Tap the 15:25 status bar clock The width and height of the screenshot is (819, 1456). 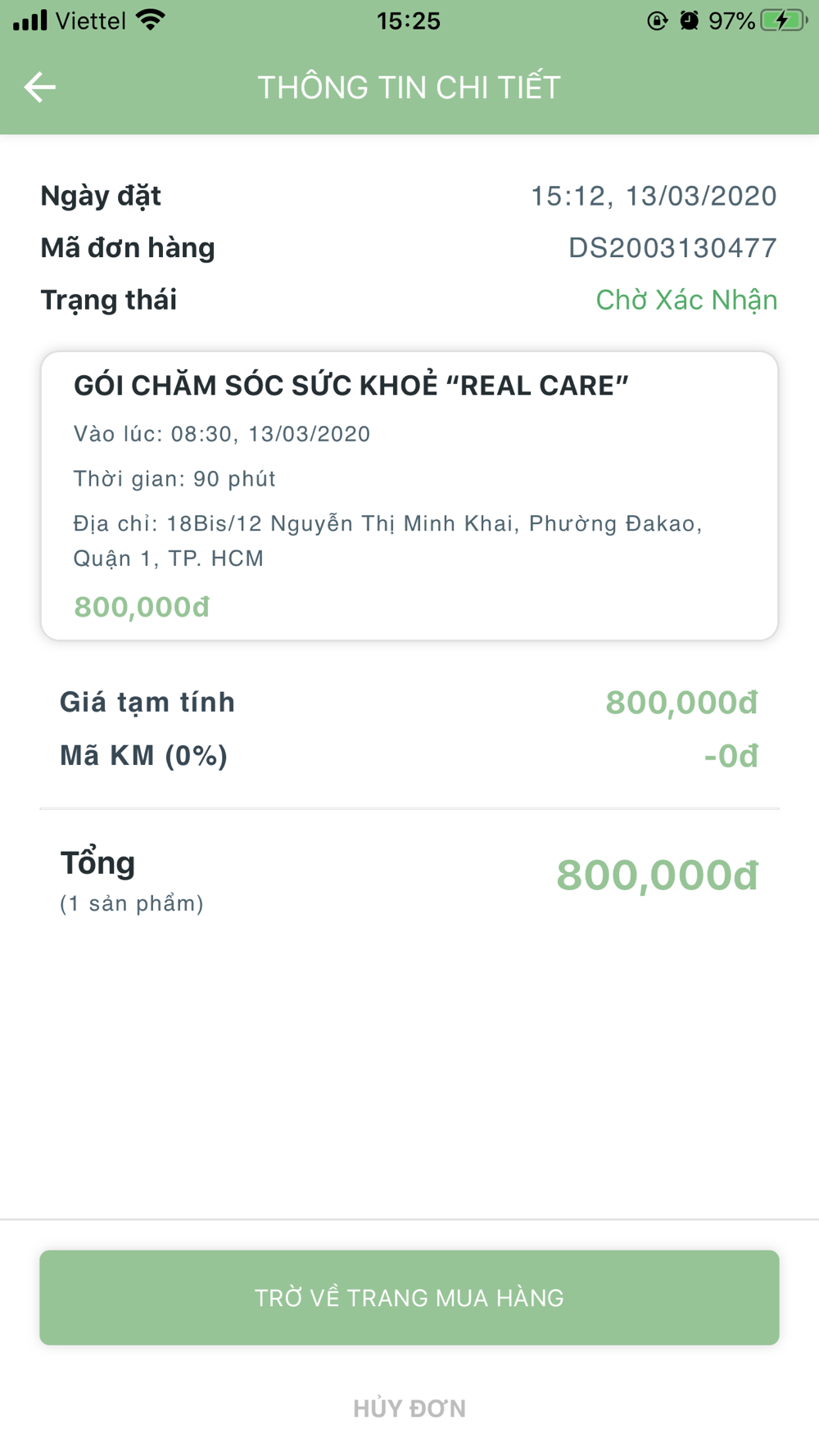[409, 20]
